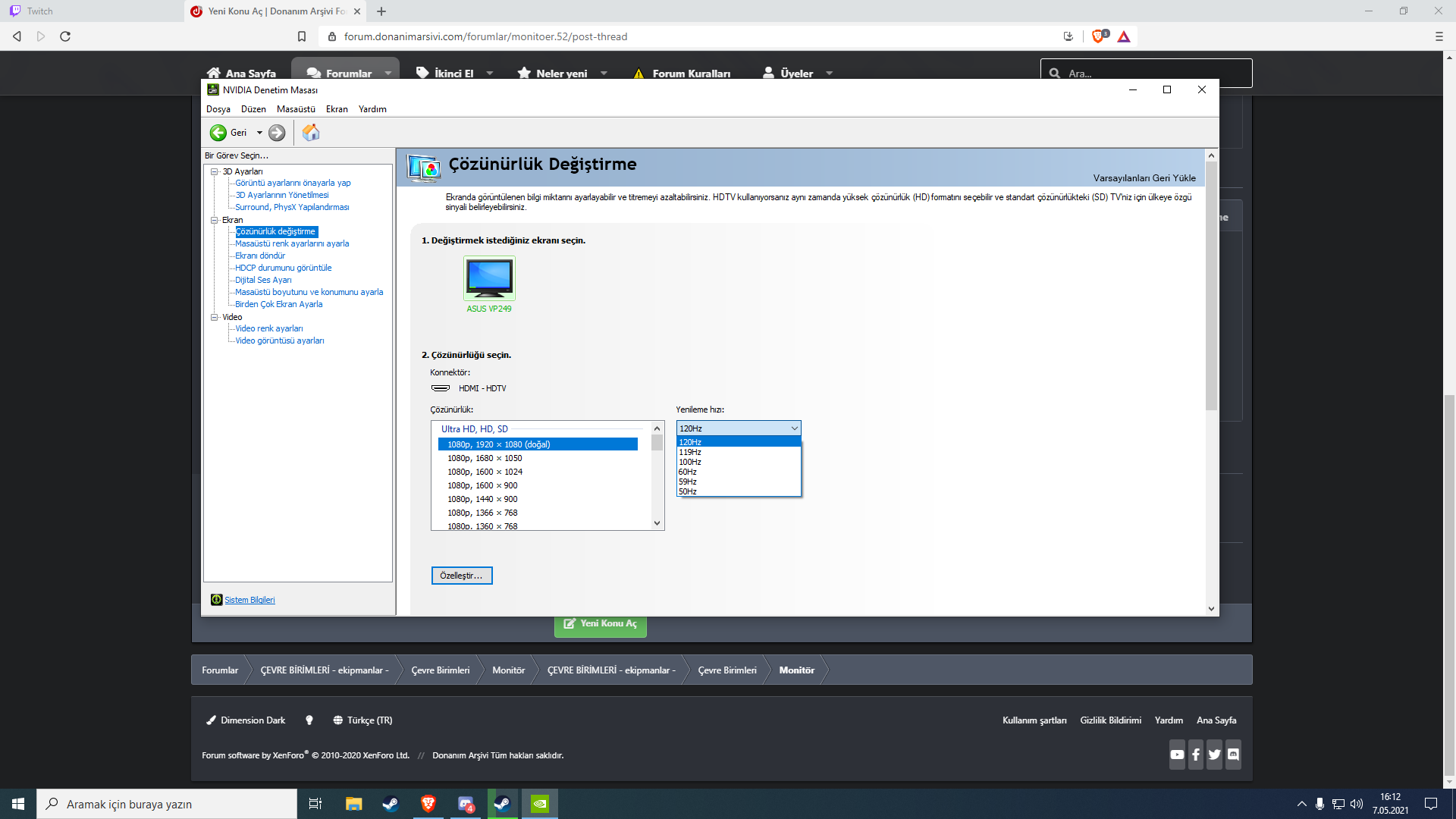Click the NVIDIA taskbar icon

coord(540,804)
